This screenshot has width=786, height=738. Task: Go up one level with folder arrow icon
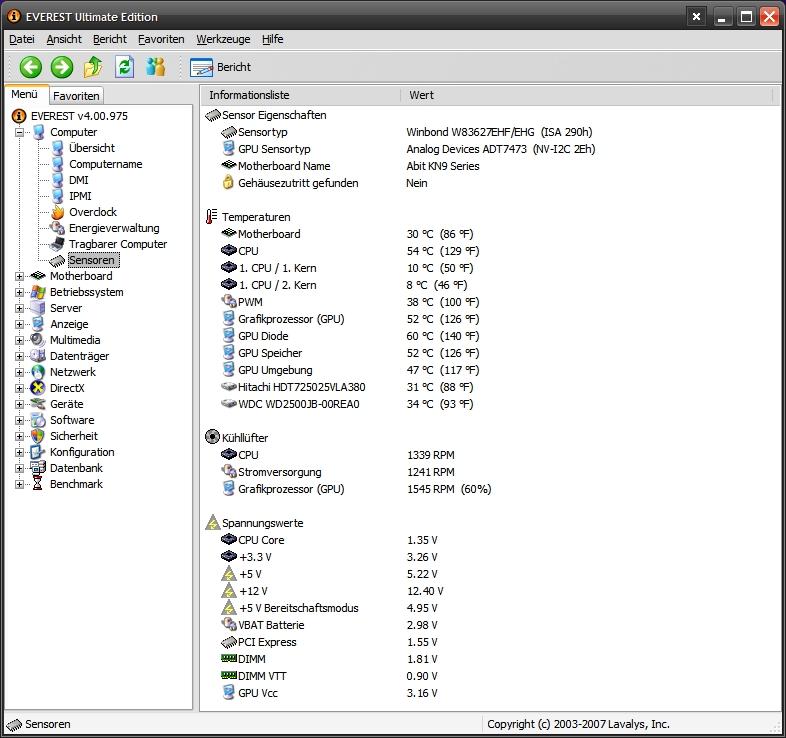click(x=93, y=67)
